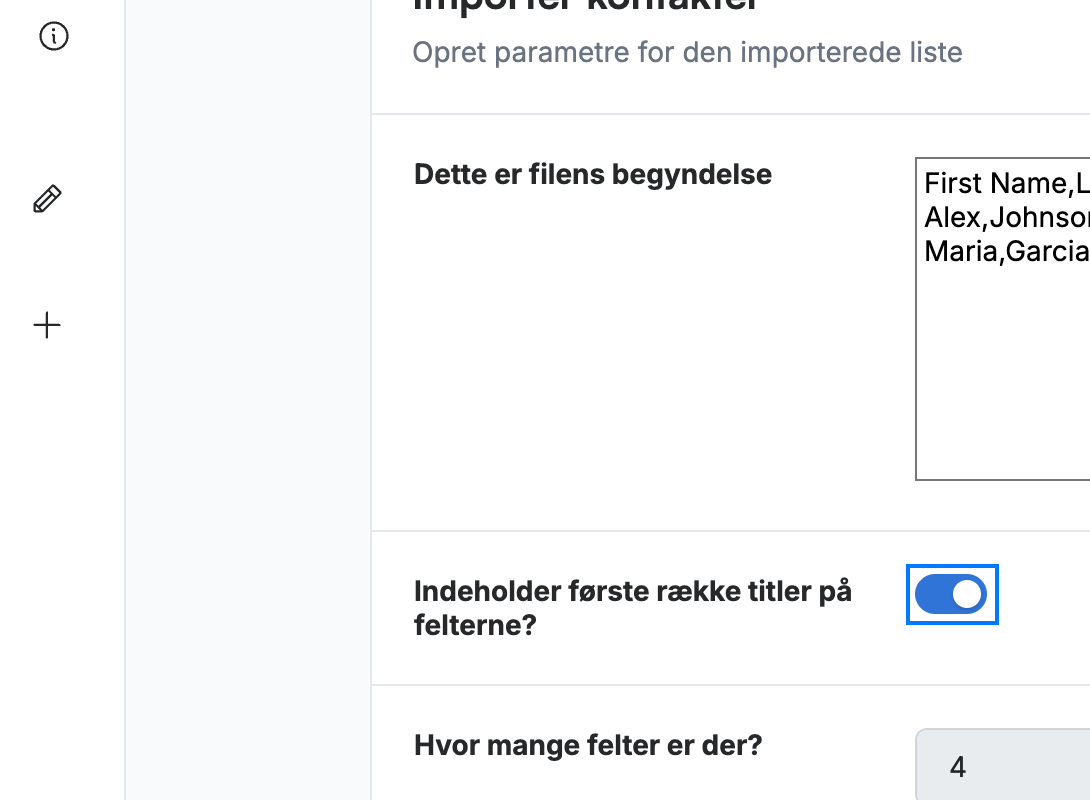Open the info icon in the sidebar
The image size is (1090, 800).
click(54, 36)
